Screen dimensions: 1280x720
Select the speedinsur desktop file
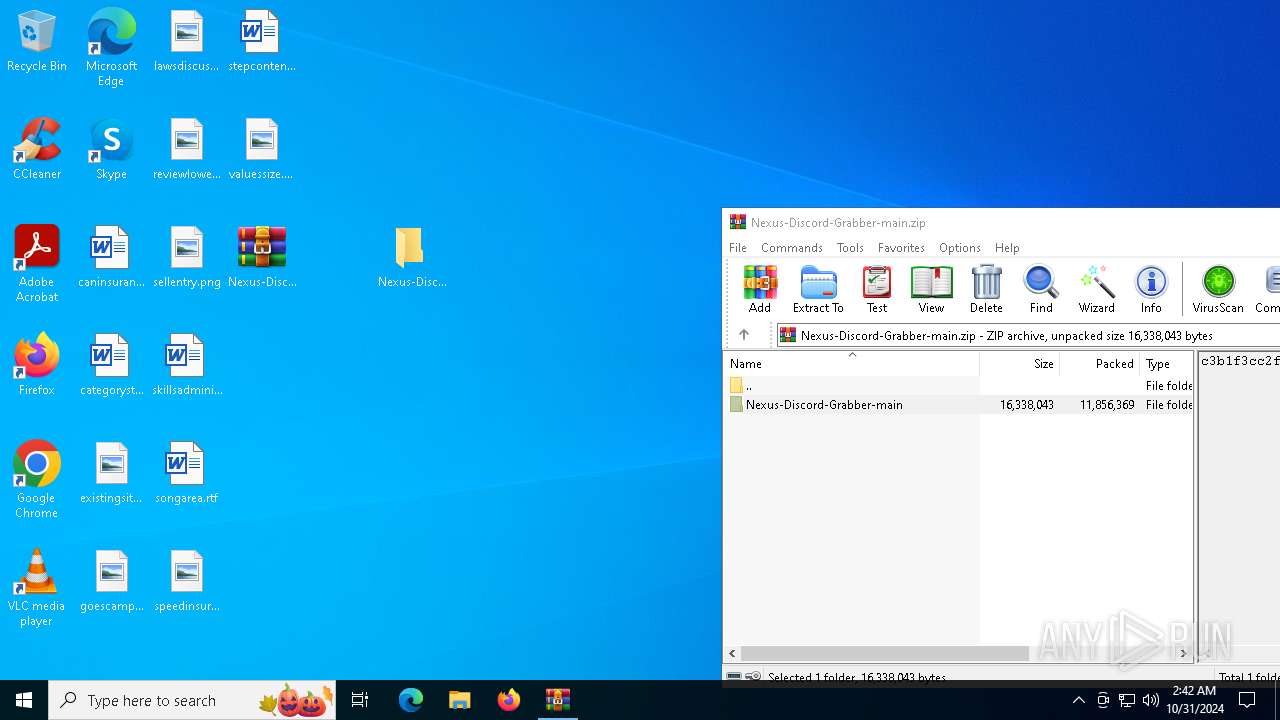187,580
